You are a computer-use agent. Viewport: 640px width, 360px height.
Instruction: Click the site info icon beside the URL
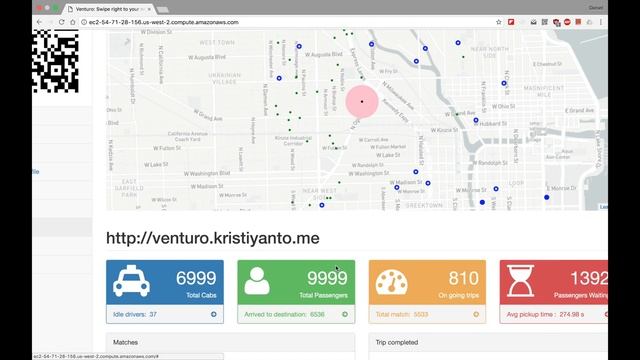84,22
